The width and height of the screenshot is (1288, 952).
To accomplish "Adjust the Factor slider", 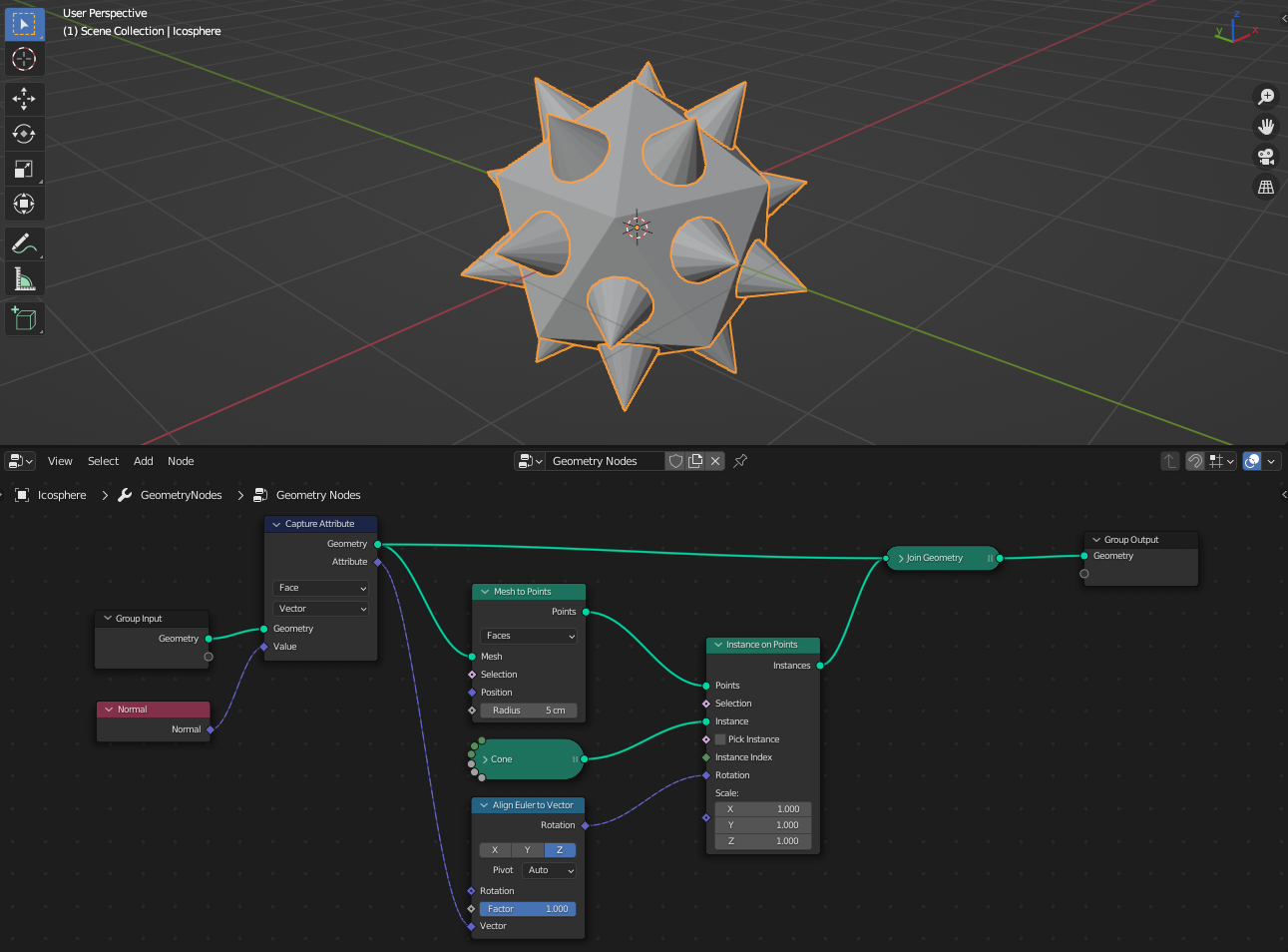I will tap(528, 909).
